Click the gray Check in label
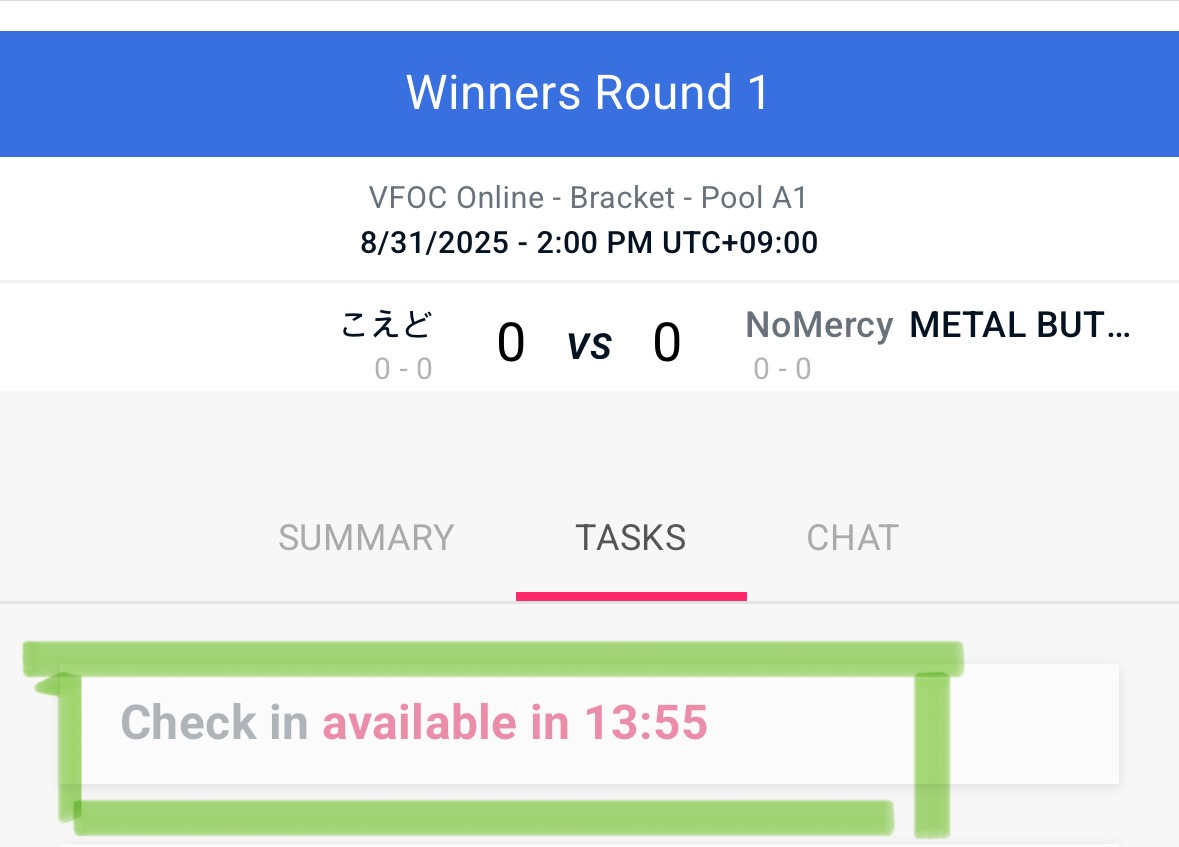The width and height of the screenshot is (1179, 847). point(213,723)
